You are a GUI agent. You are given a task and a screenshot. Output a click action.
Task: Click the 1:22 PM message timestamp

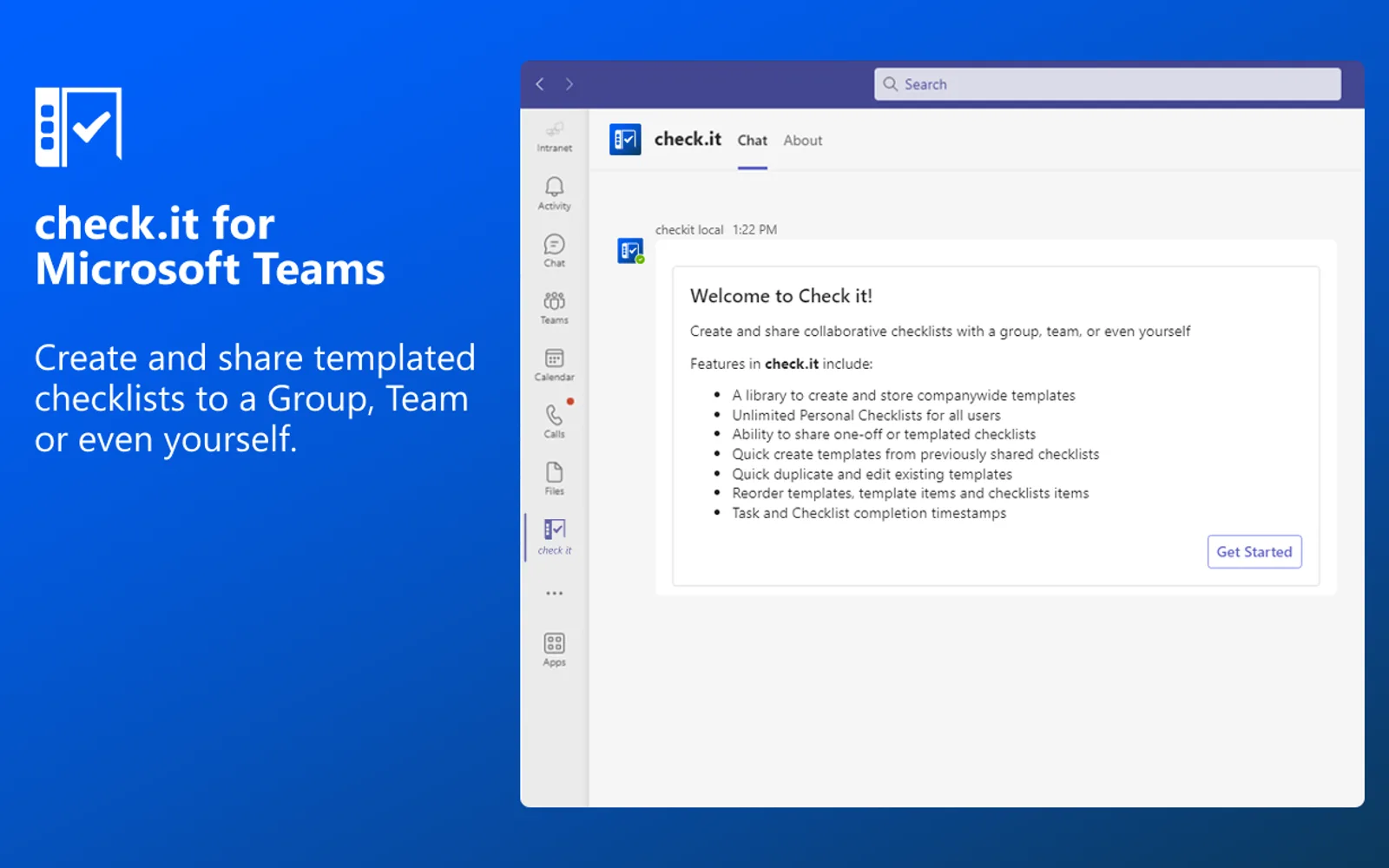click(754, 230)
